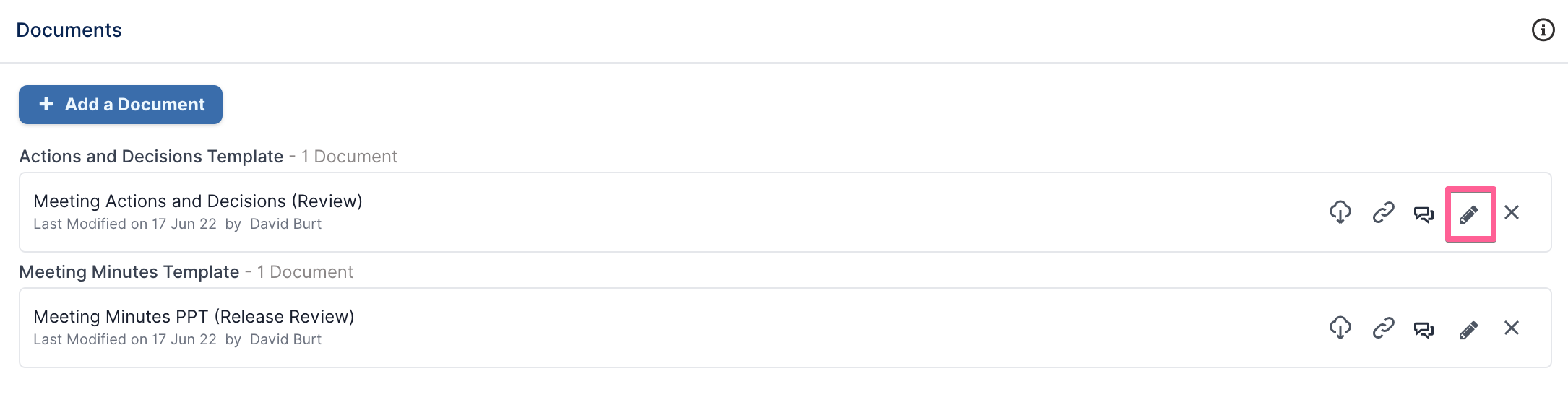Edit Meeting Actions and Decisions (Review) with pencil
The height and width of the screenshot is (397, 1568).
1468,214
